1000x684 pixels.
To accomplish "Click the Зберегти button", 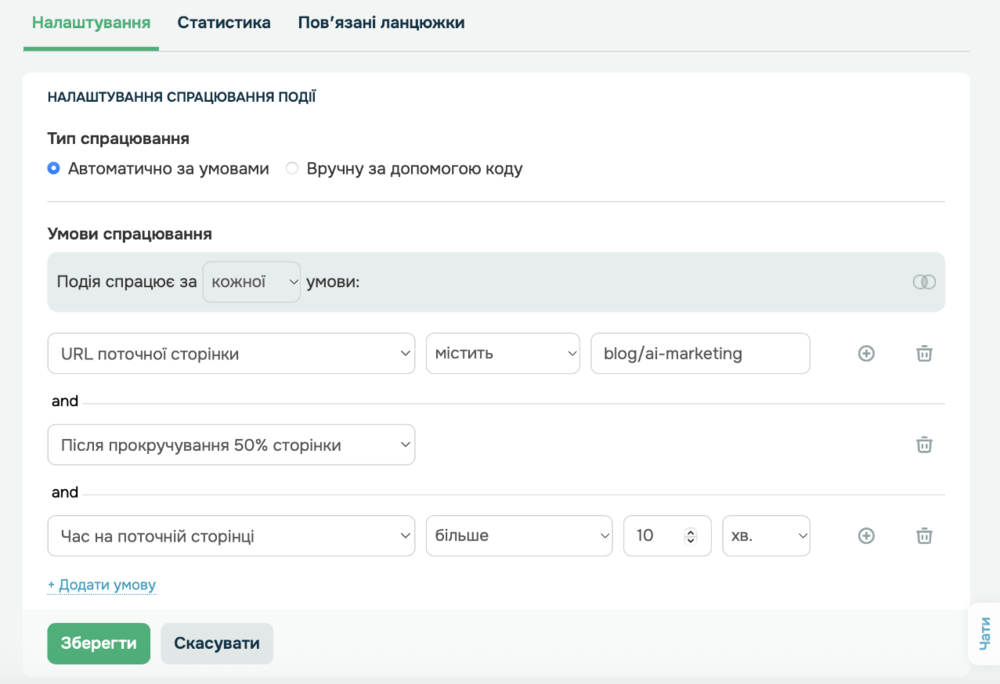I will [98, 643].
